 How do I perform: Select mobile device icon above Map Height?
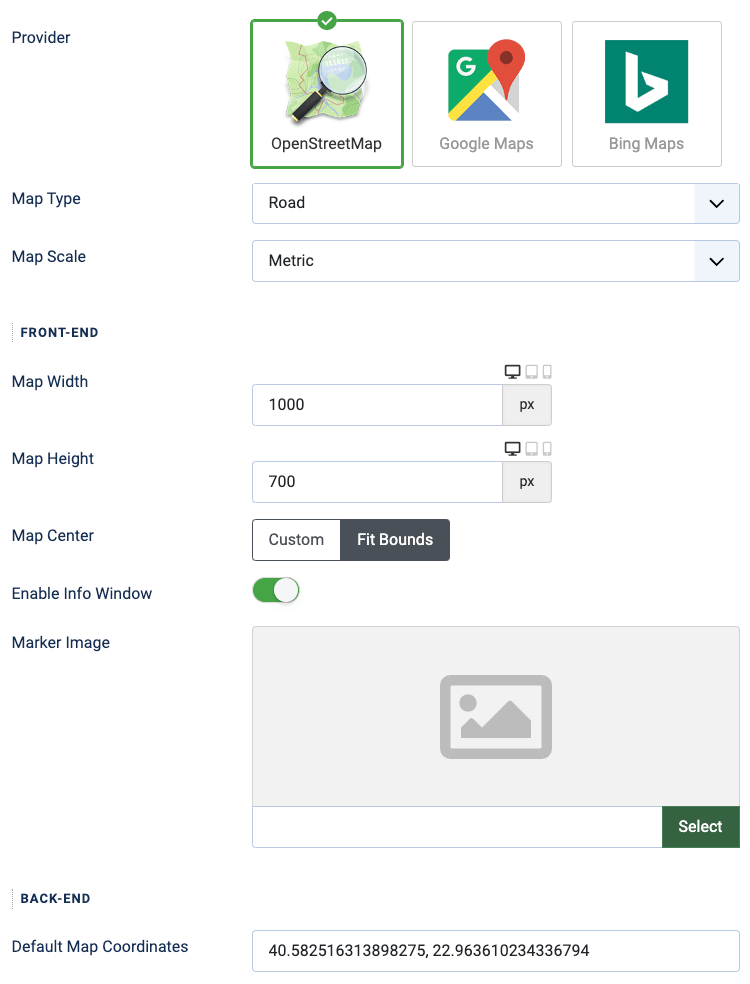(x=547, y=449)
